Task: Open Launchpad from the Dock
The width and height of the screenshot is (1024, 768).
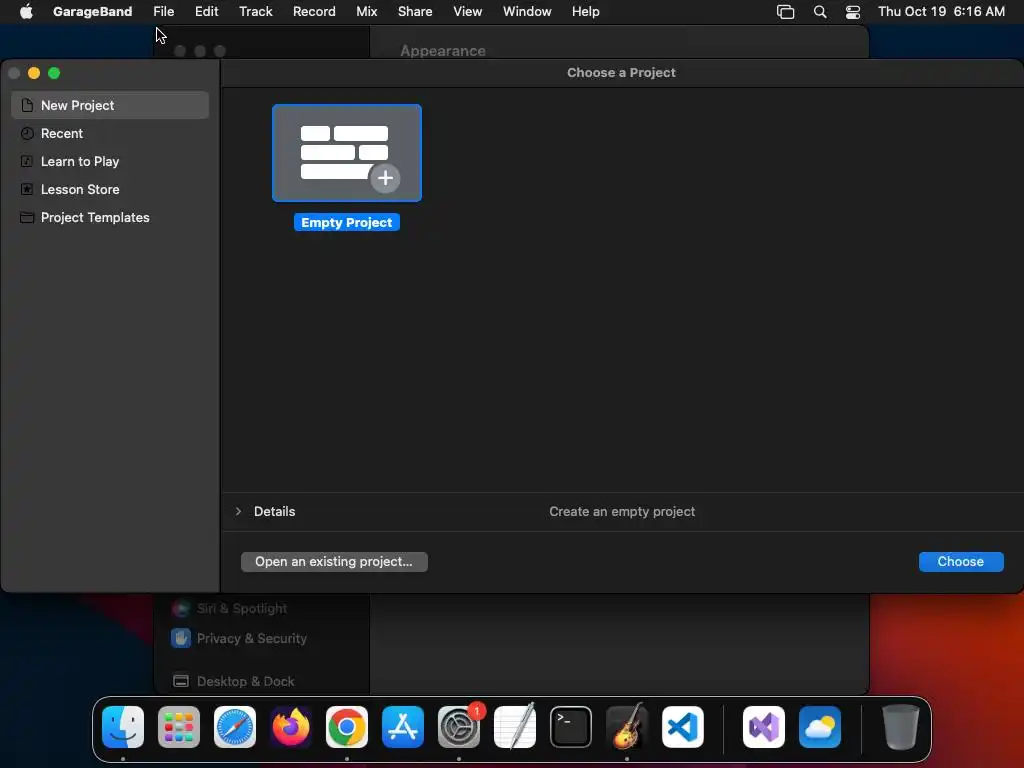Action: 179,727
